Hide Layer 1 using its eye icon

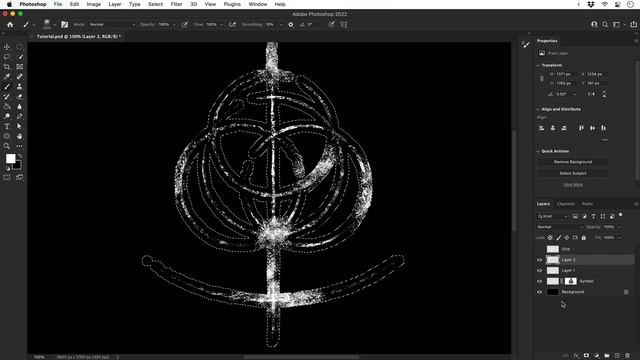pos(540,271)
